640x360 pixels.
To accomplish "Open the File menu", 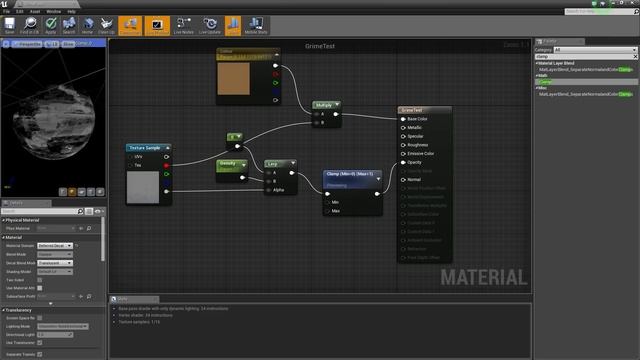I will point(7,11).
